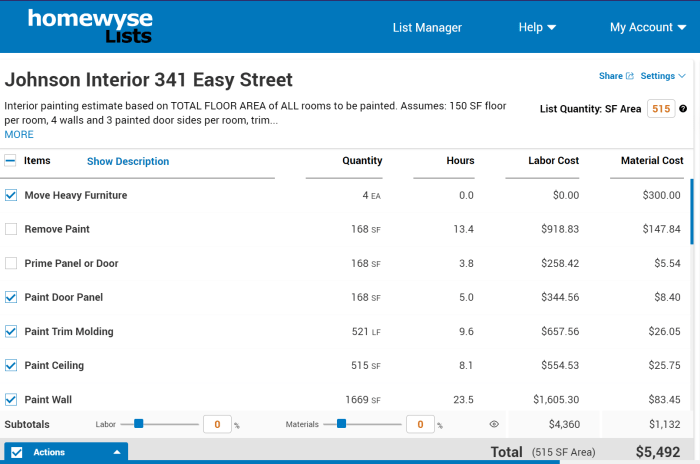Click the Johnson Interior list title
The image size is (700, 464).
pos(149,80)
